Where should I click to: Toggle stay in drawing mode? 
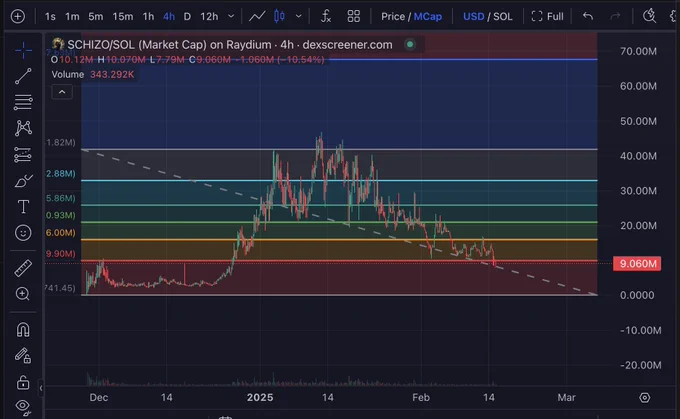coord(23,356)
